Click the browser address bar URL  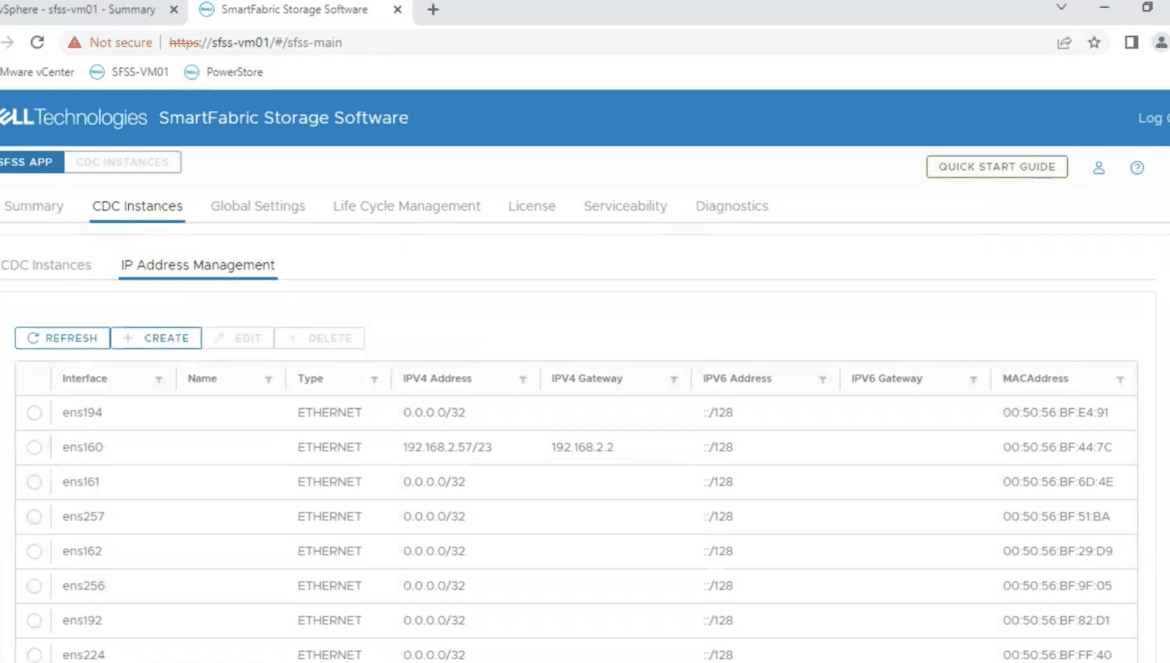[x=255, y=43]
